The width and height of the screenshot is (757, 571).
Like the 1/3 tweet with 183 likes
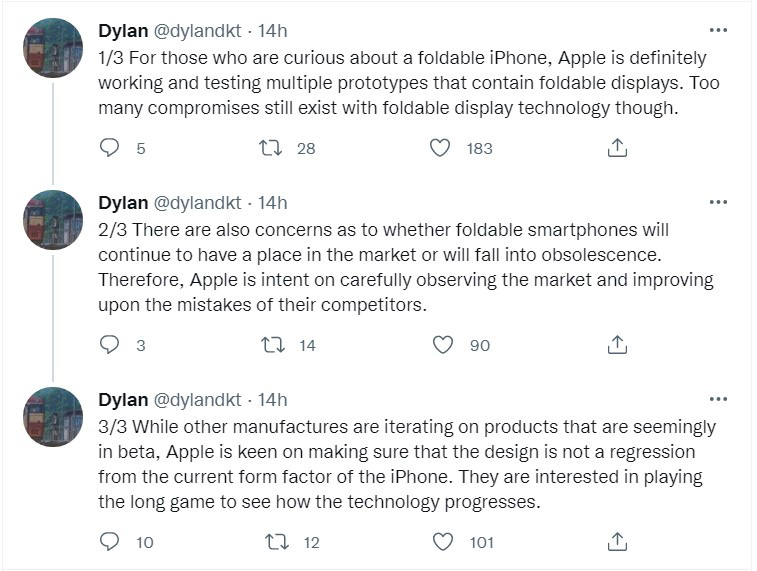pos(440,148)
